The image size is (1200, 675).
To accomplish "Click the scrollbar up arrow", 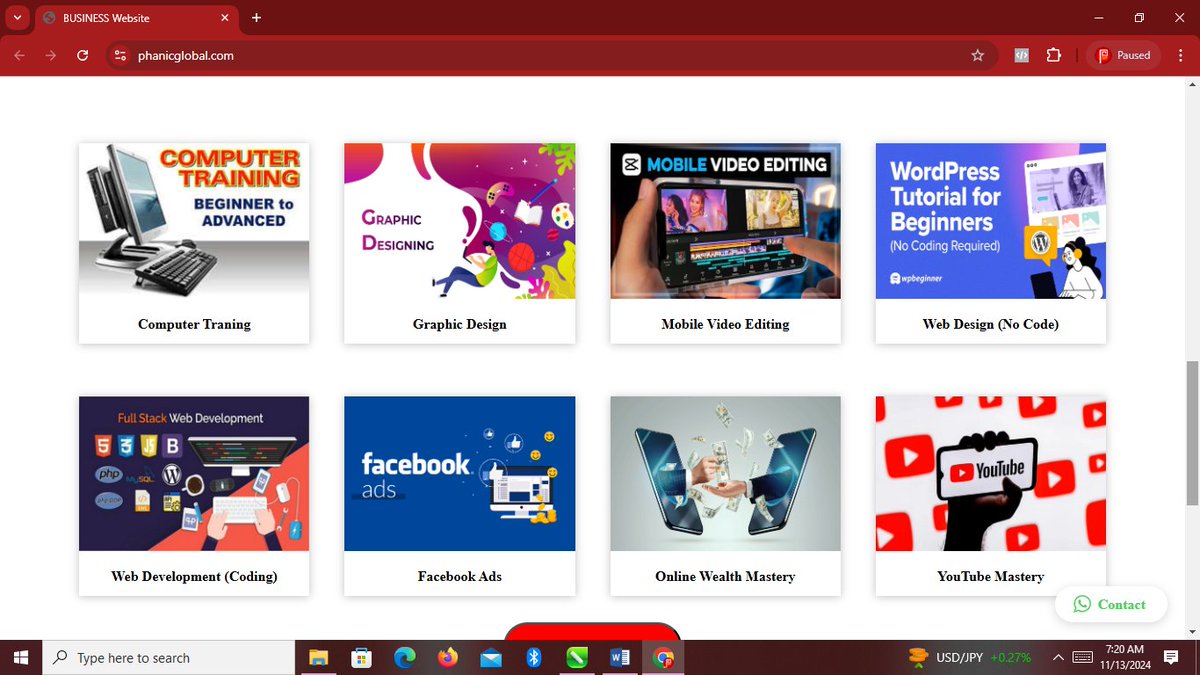I will 1191,83.
